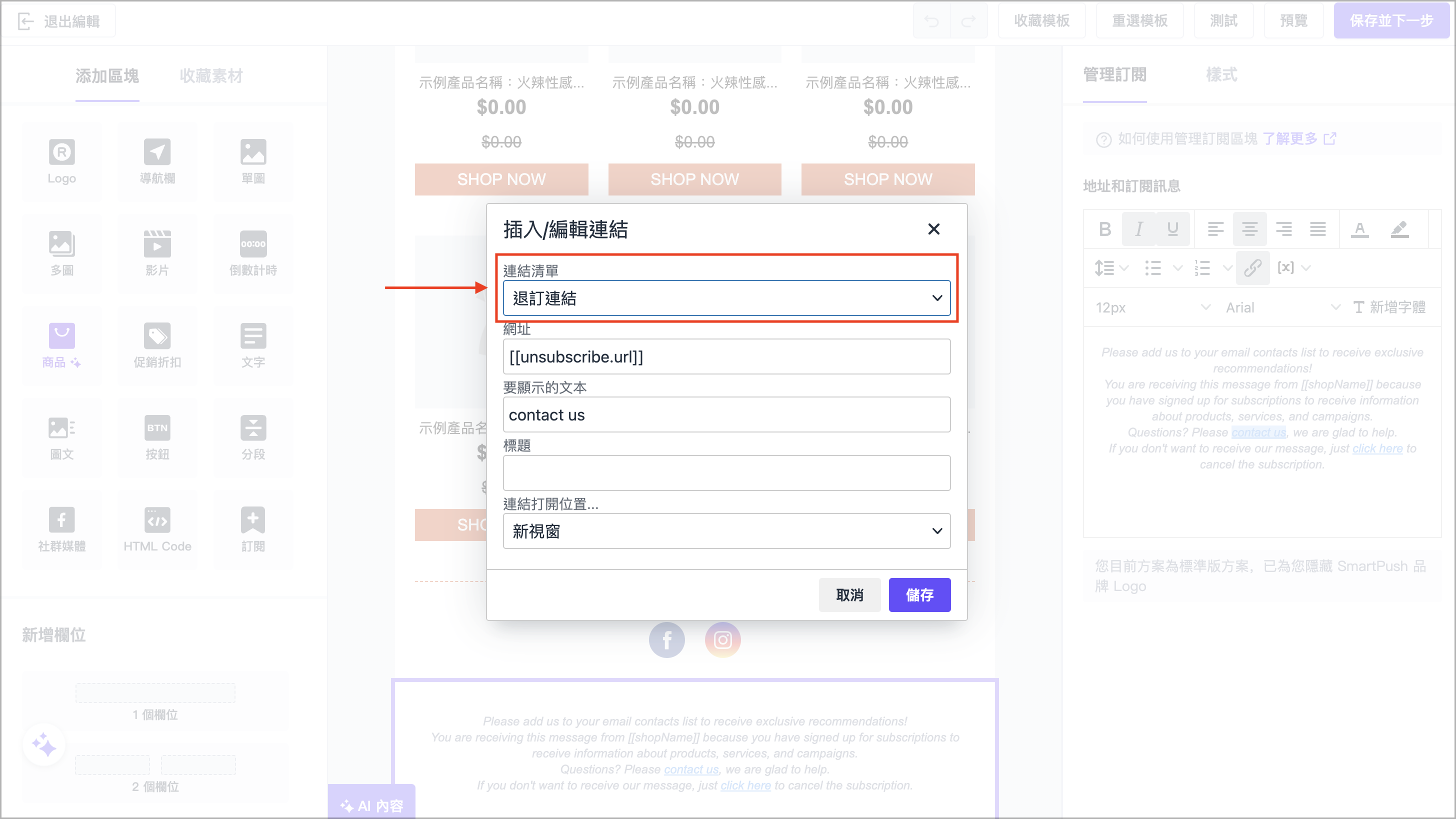
Task: Switch to the 樣式 tab
Action: pos(1221,74)
